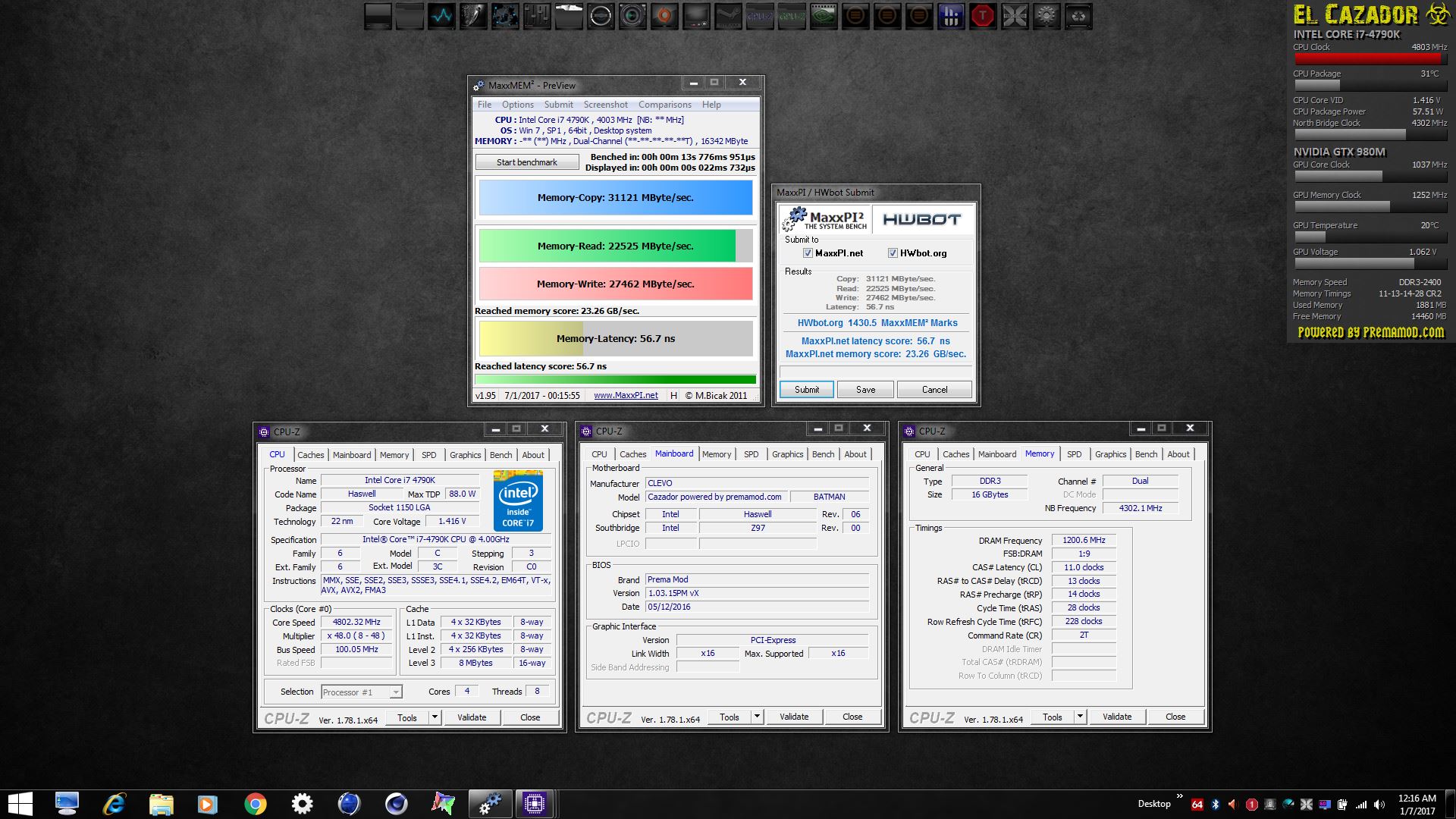1456x819 pixels.
Task: Open the red 64 tray icon
Action: pyautogui.click(x=1197, y=805)
